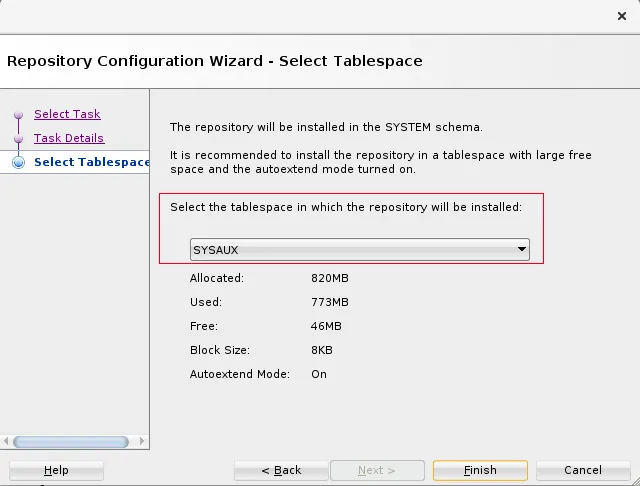The height and width of the screenshot is (486, 640).
Task: Click the Autoextend Mode On value
Action: point(319,374)
